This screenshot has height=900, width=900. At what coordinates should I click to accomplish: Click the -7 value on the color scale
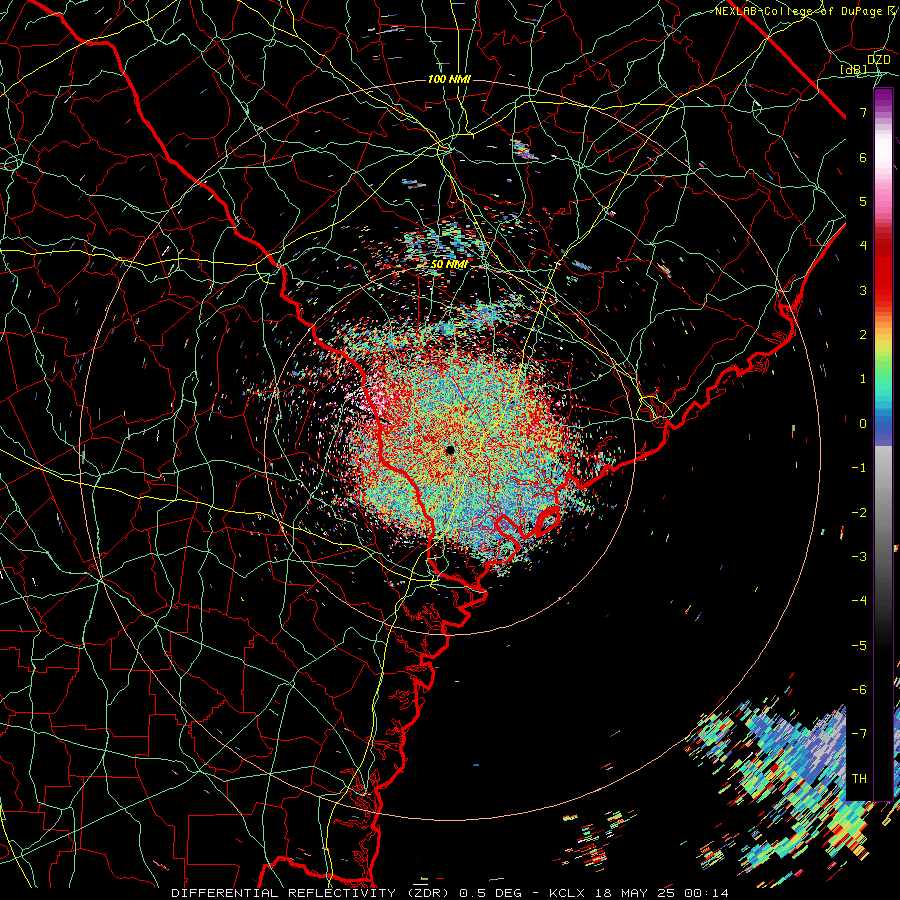[x=859, y=734]
